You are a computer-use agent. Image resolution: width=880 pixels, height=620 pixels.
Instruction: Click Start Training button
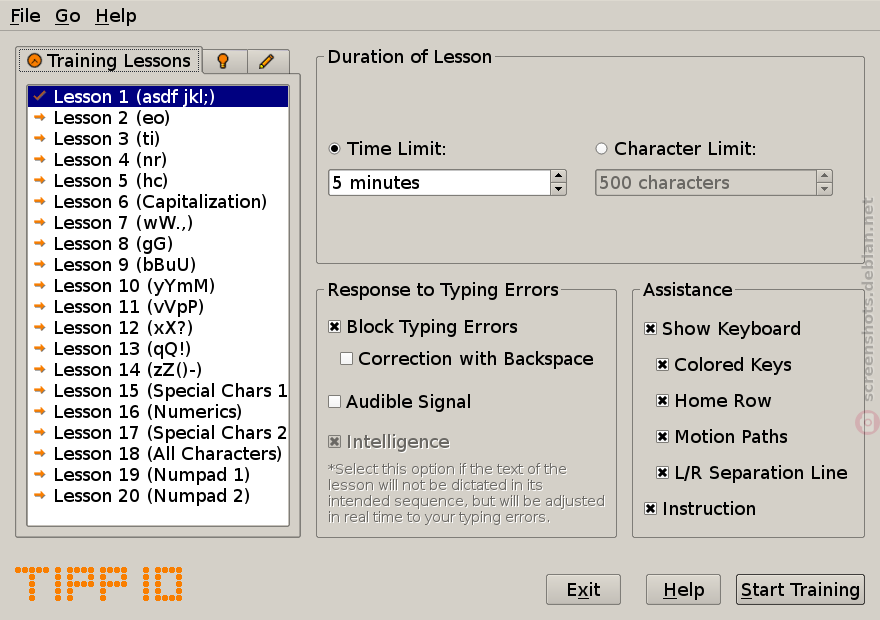click(800, 590)
